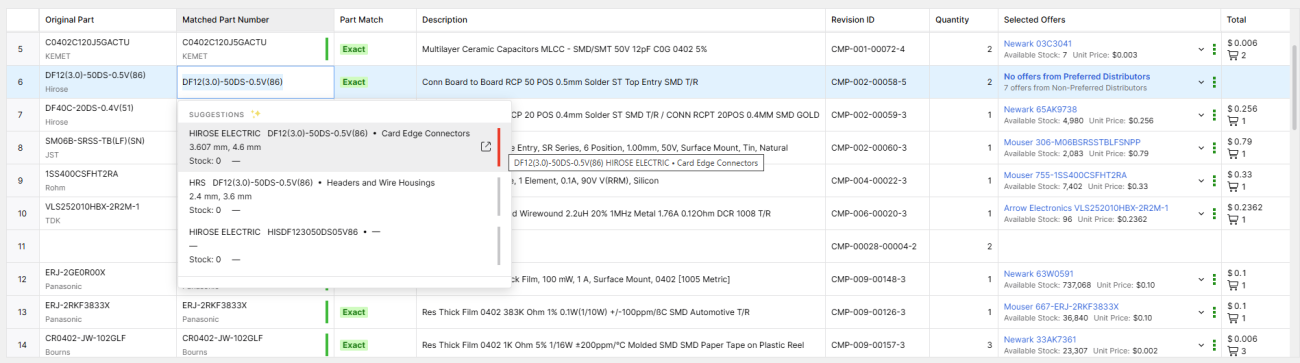The height and width of the screenshot is (363, 1300).
Task: Click Original Part column header
Action: tap(107, 19)
